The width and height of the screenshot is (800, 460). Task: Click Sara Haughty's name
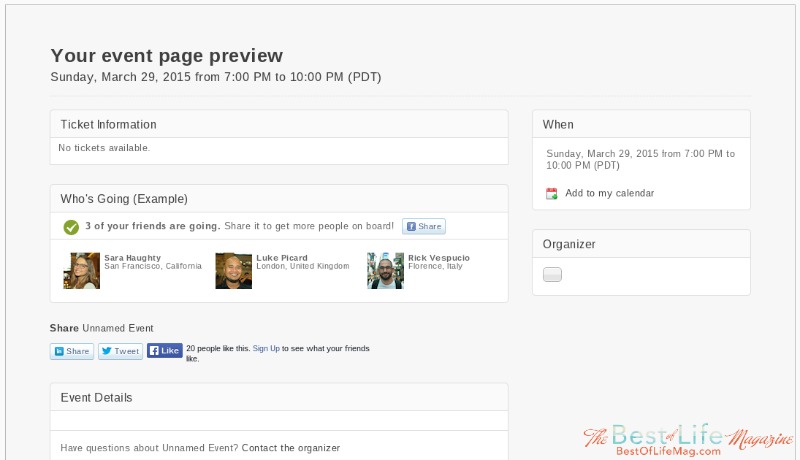point(133,258)
